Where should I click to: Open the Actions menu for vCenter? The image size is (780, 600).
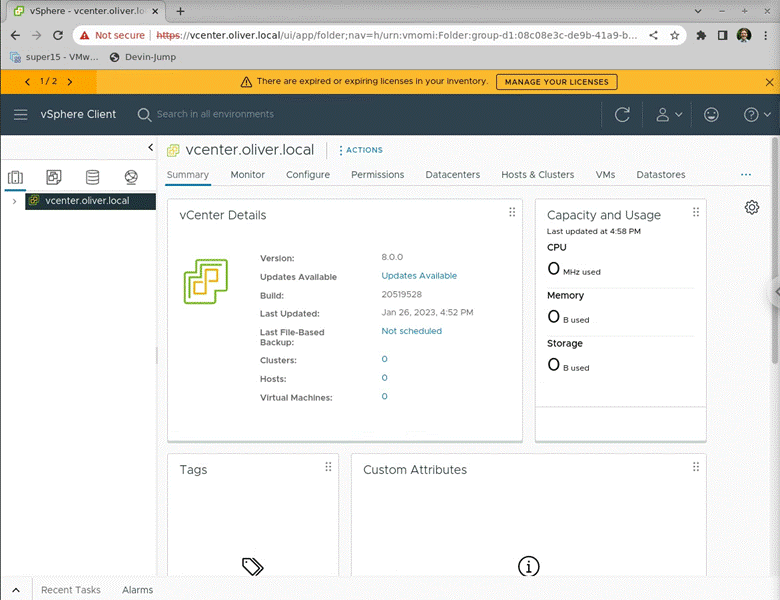pos(361,150)
